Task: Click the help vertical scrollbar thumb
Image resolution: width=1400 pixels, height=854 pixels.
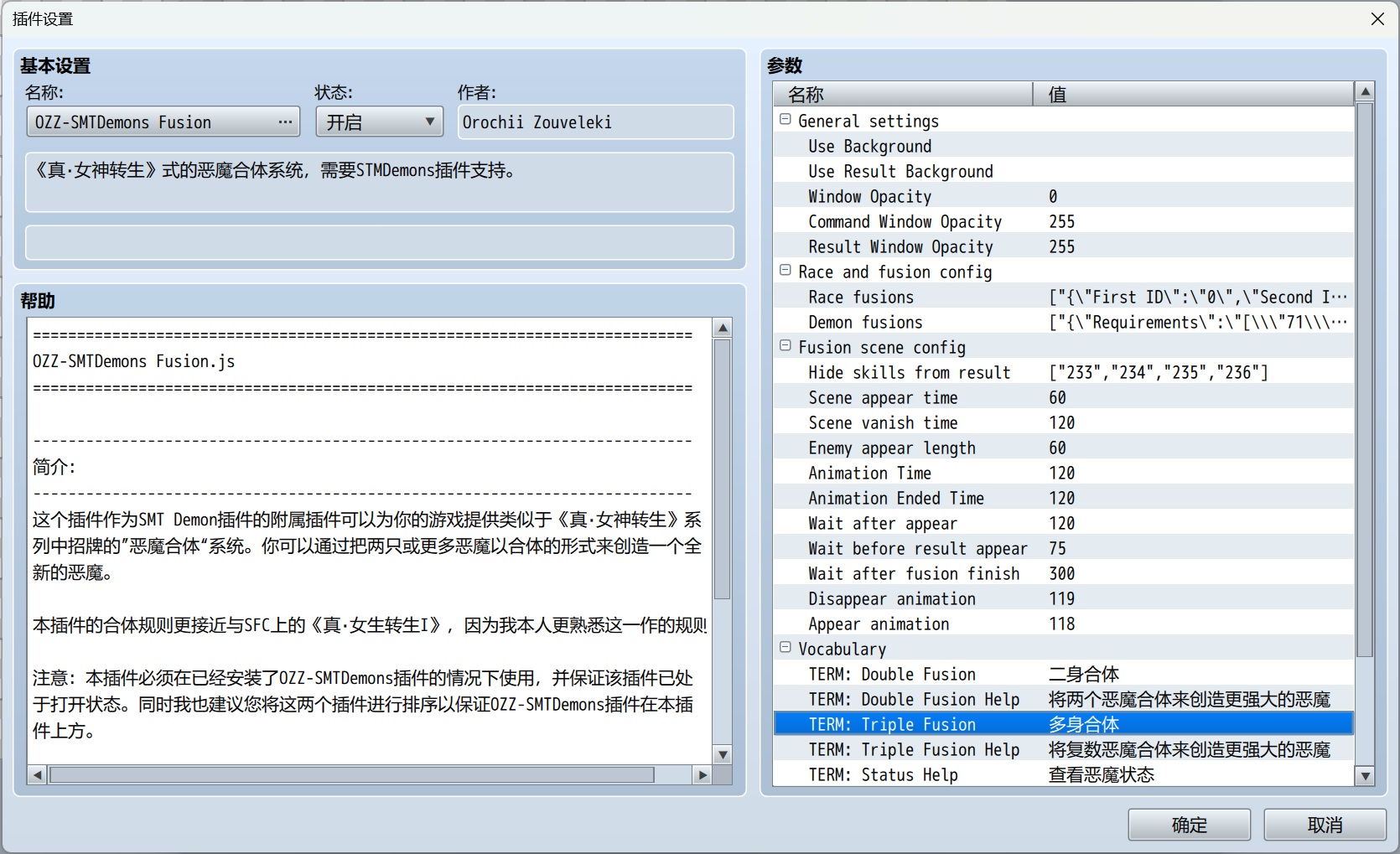Action: tap(722, 469)
